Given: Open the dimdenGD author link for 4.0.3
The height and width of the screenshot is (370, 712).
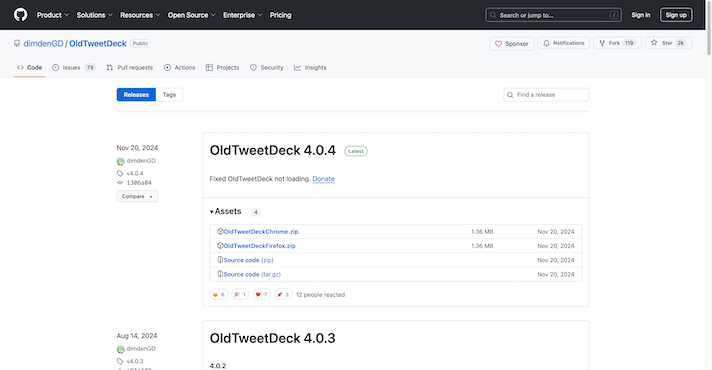Looking at the screenshot, I should click(x=141, y=349).
